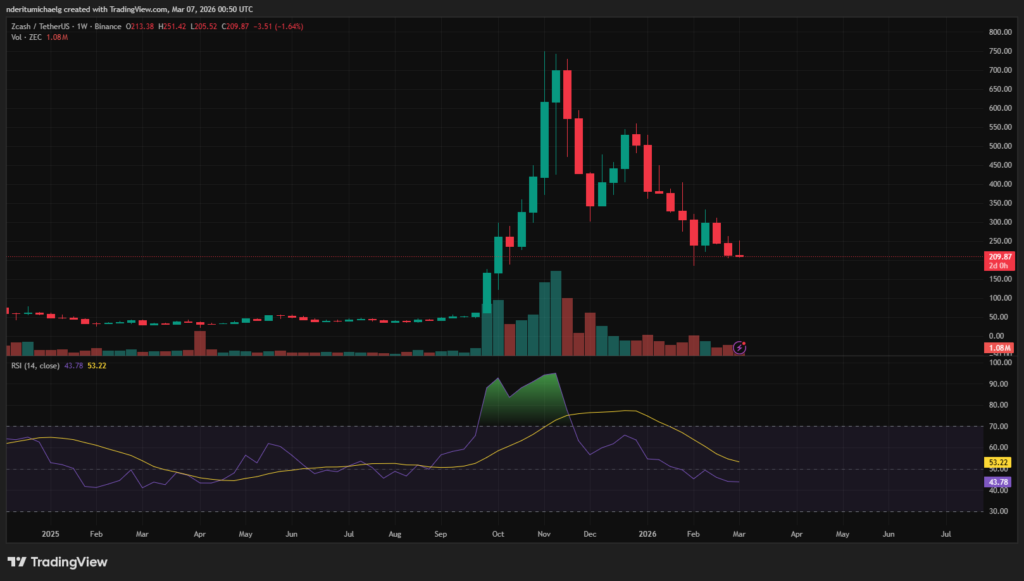This screenshot has width=1024, height=581.
Task: Click the purple RSI value badge 43.78
Action: 1001,482
